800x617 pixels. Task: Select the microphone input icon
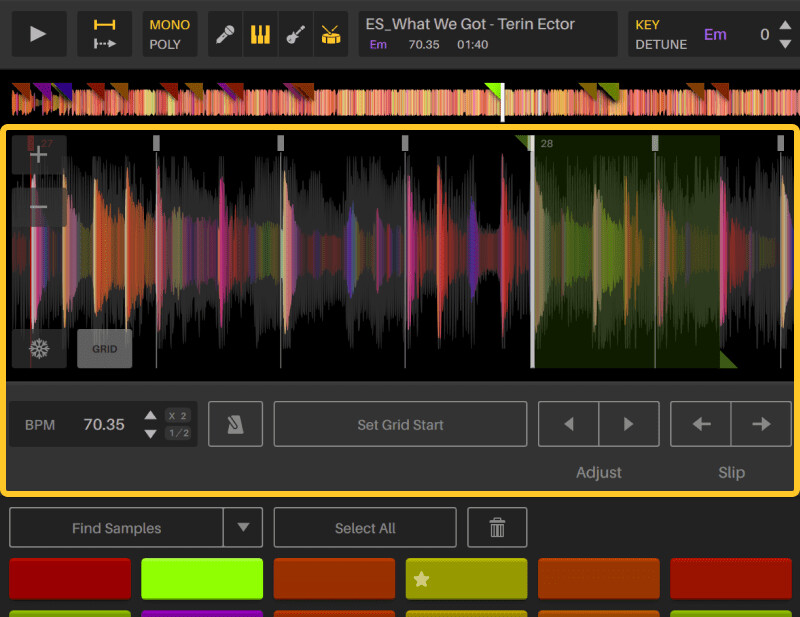[224, 33]
